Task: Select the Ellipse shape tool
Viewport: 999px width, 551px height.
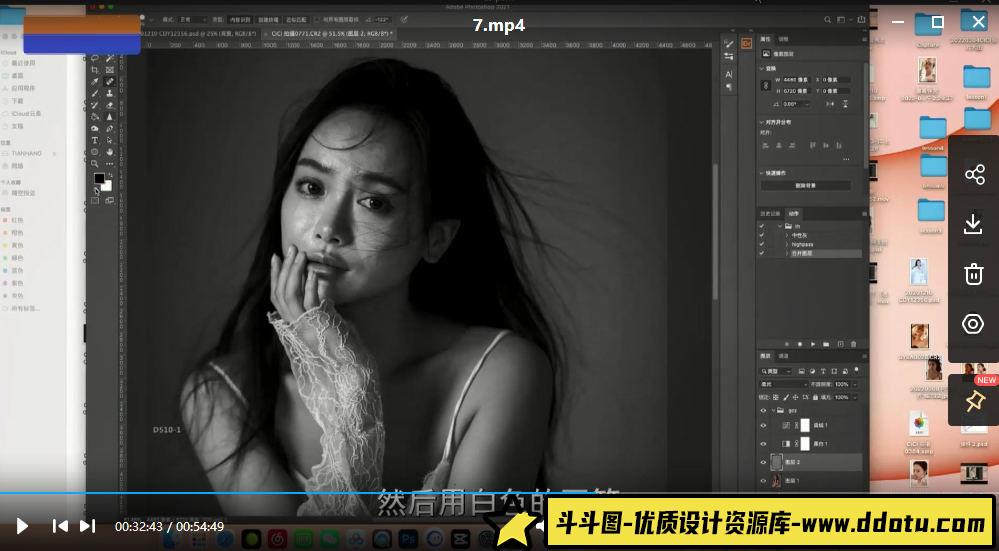Action: [94, 152]
